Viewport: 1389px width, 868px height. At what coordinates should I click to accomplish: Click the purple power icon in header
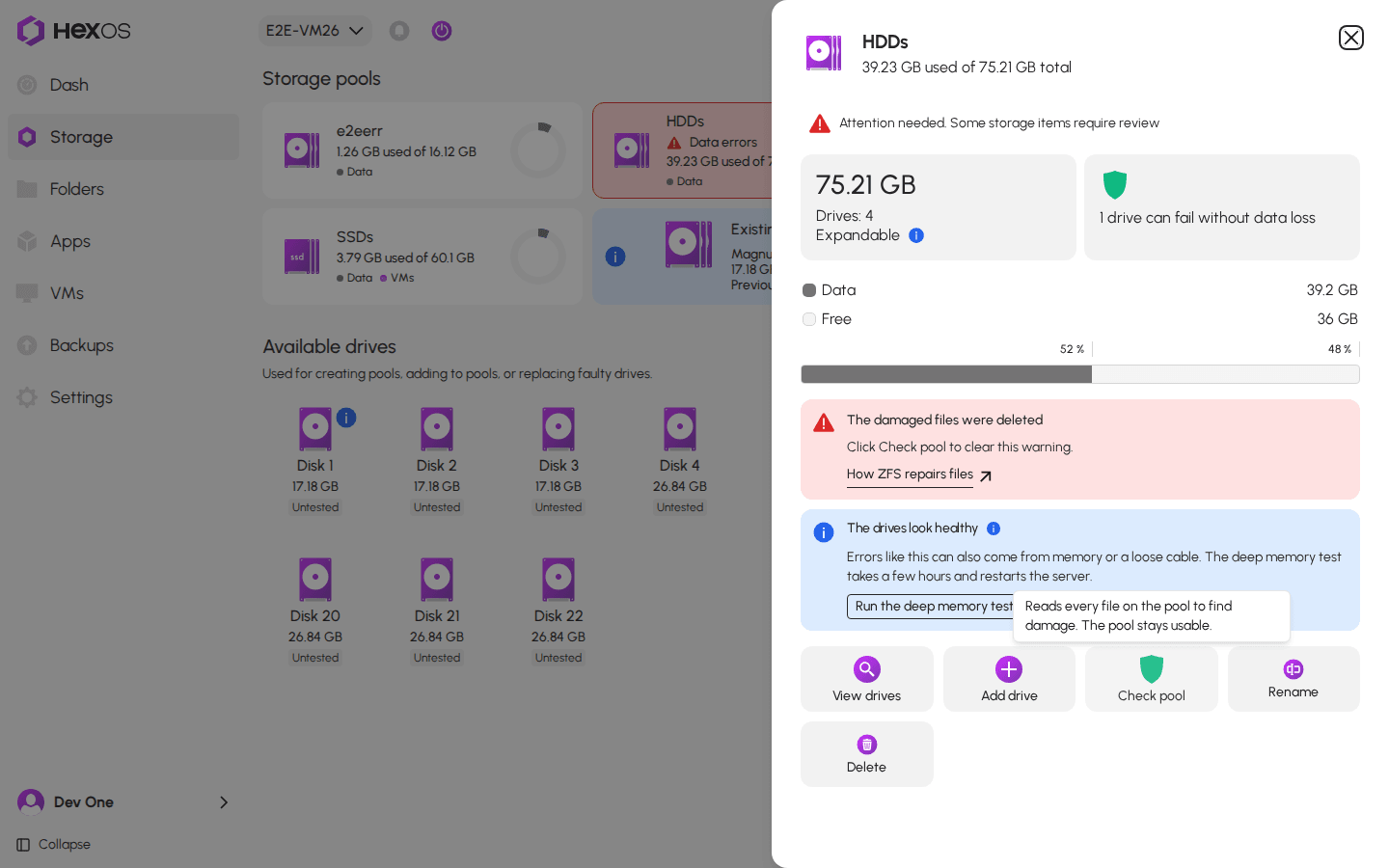click(442, 31)
